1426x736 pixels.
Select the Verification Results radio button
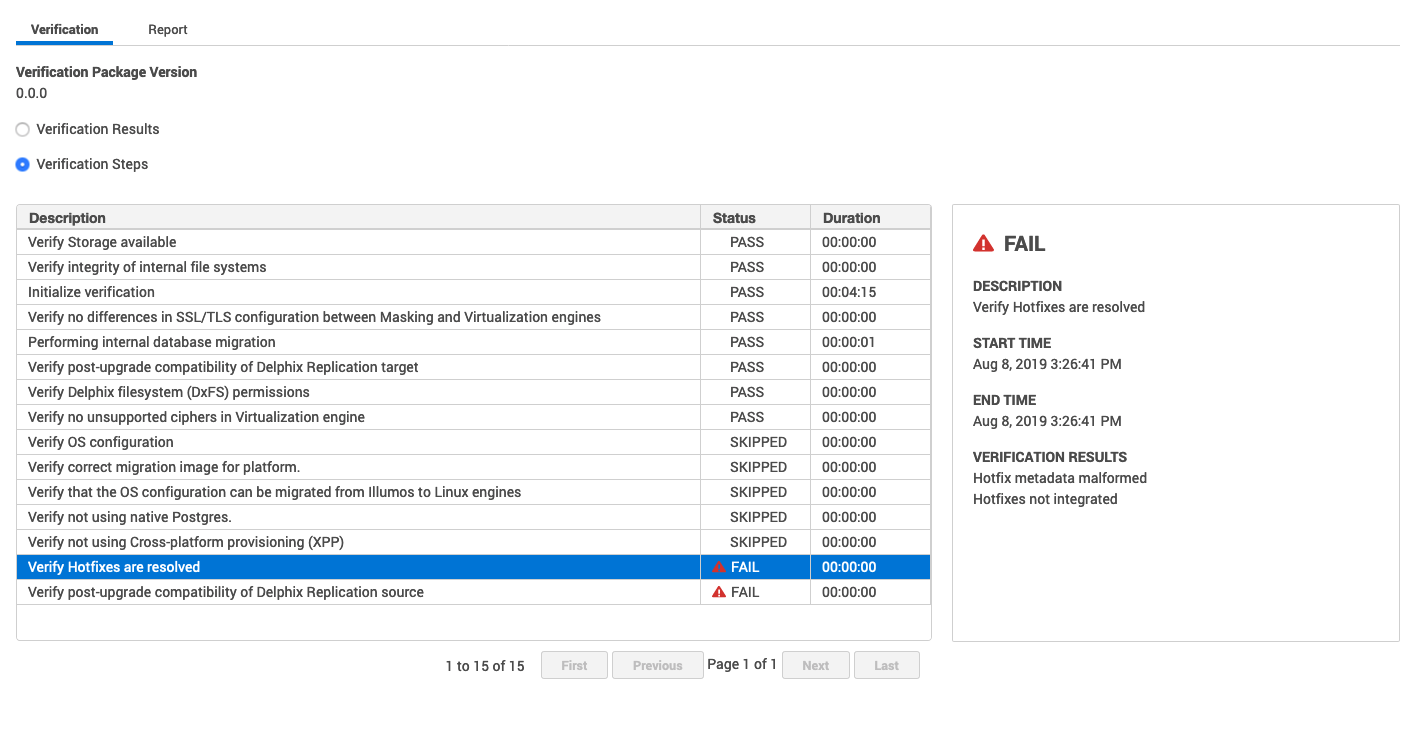click(x=23, y=129)
